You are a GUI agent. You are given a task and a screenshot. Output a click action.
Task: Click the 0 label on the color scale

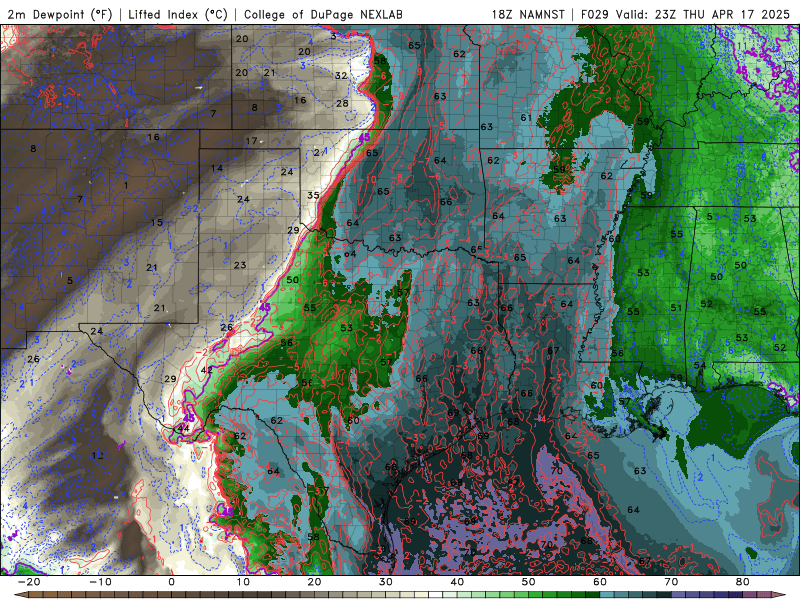point(171,582)
